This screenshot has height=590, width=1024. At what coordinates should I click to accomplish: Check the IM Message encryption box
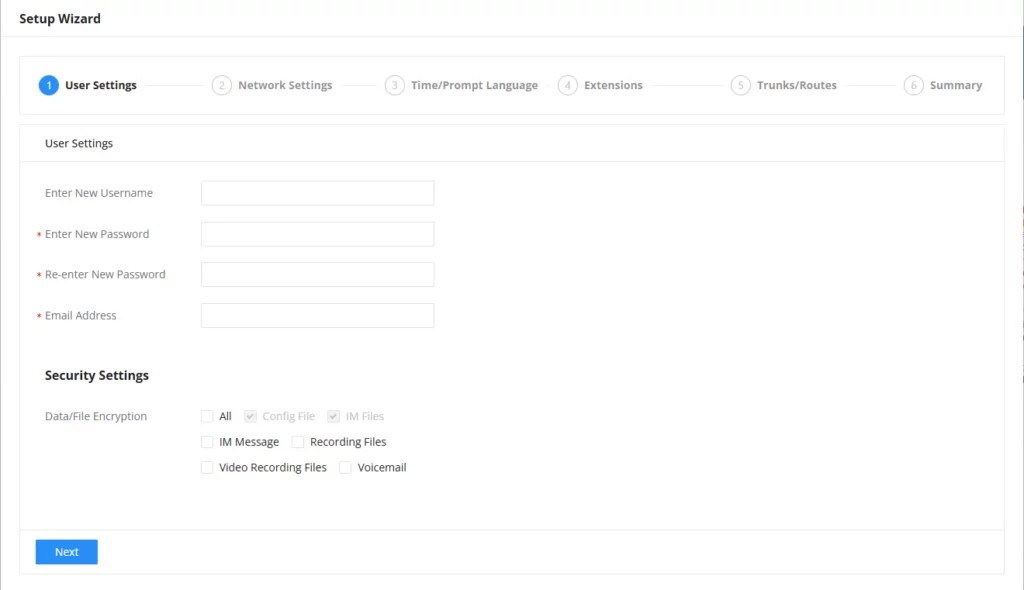click(207, 442)
